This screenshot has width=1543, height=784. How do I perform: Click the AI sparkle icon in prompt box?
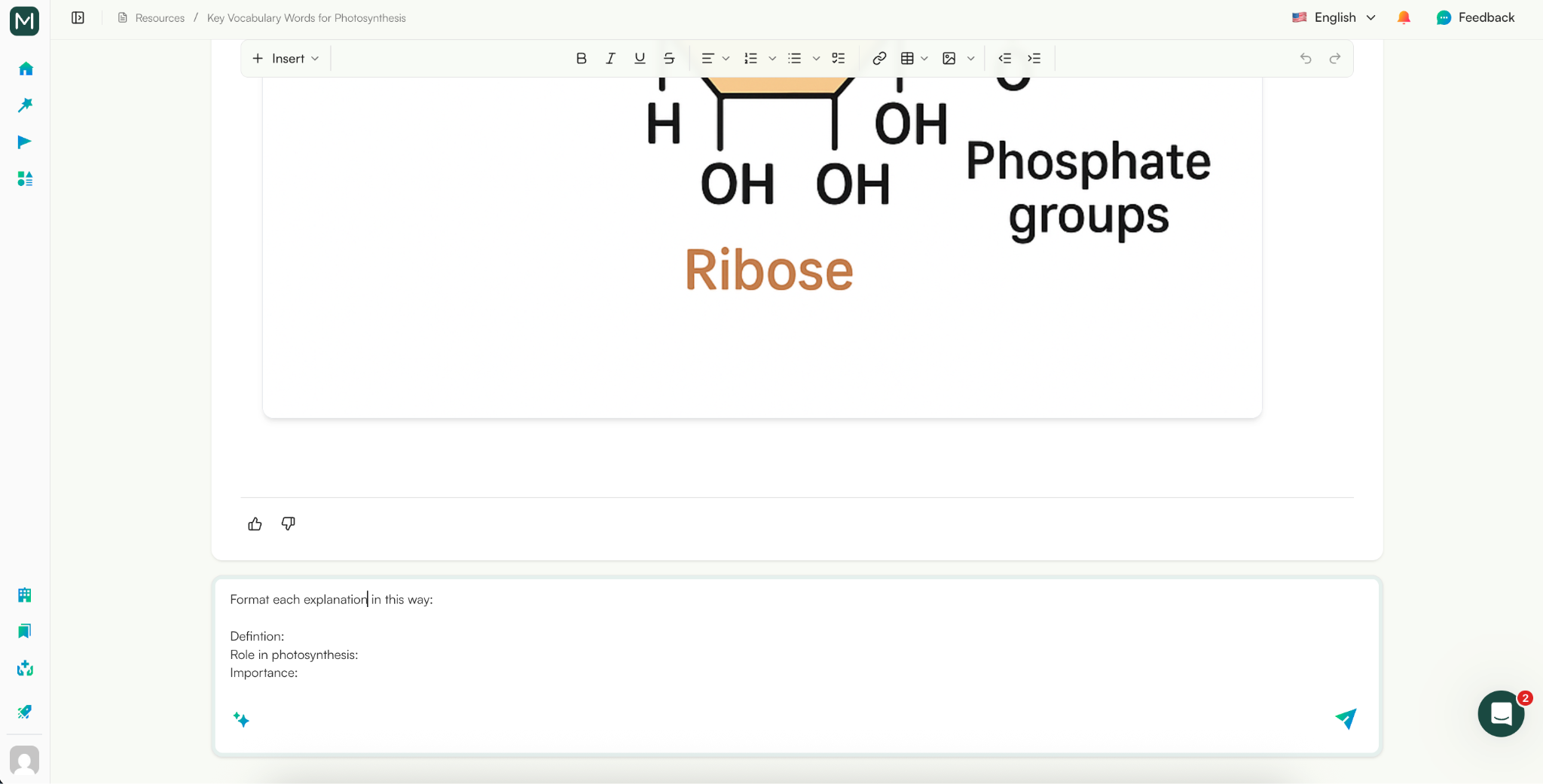242,719
